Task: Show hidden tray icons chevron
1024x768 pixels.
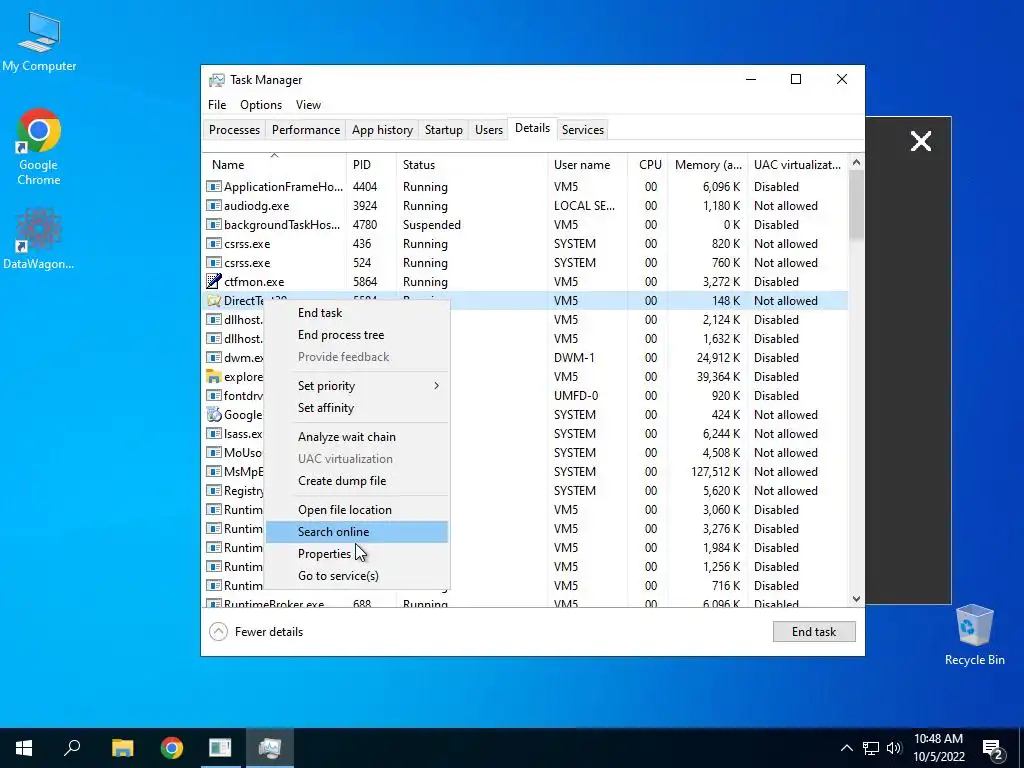Action: 846,748
